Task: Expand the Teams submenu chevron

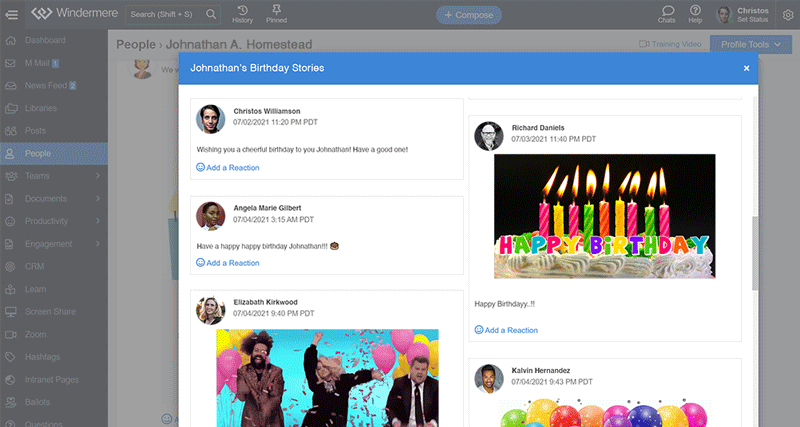Action: (x=97, y=176)
